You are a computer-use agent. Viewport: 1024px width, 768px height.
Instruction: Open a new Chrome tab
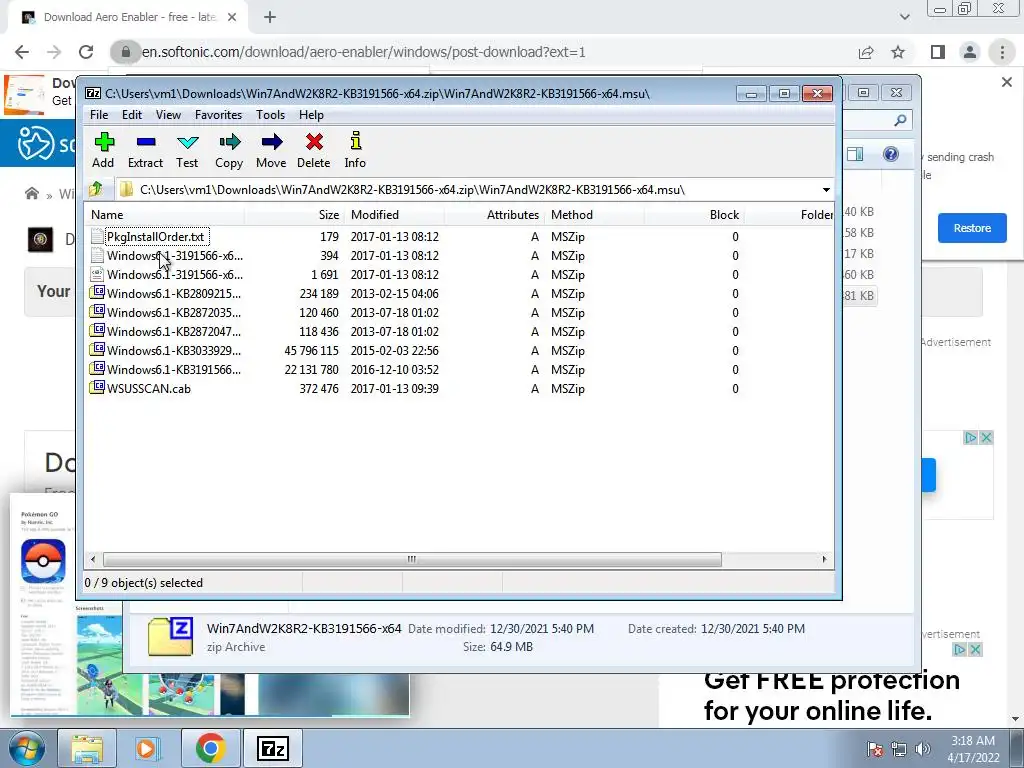(x=270, y=18)
